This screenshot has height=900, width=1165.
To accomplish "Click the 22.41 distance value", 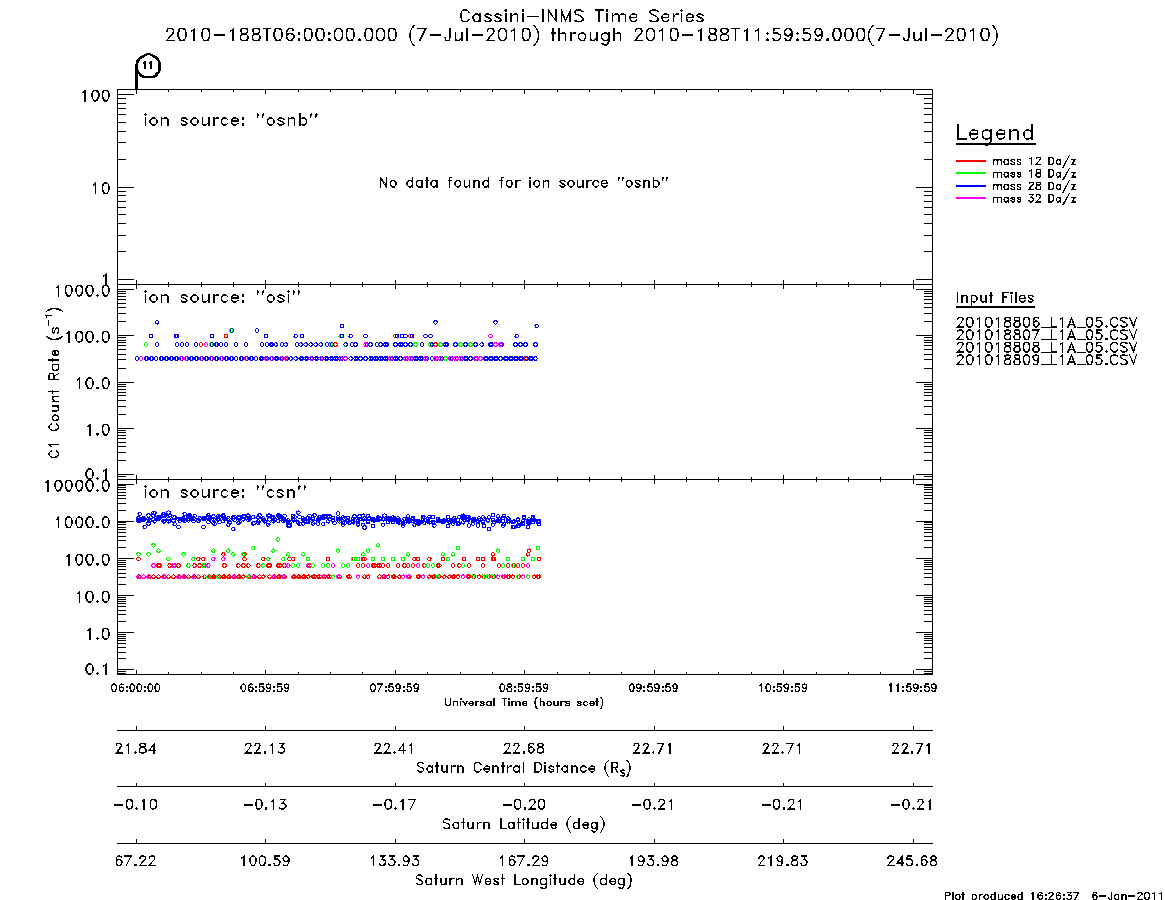I will click(394, 748).
